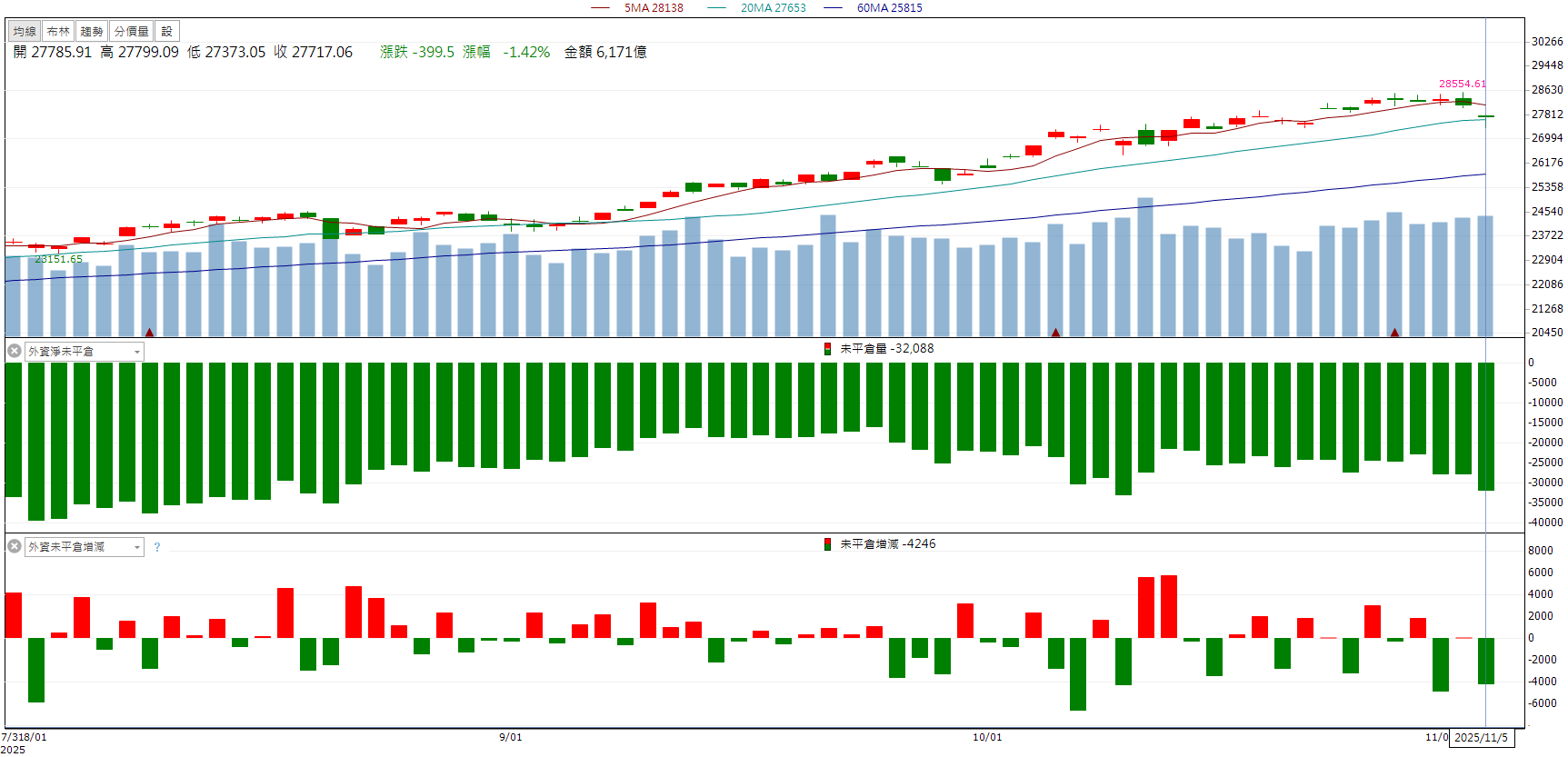Click the 60MA 25815 legend entry
Screen dimensions: 1568x757
pos(874,8)
